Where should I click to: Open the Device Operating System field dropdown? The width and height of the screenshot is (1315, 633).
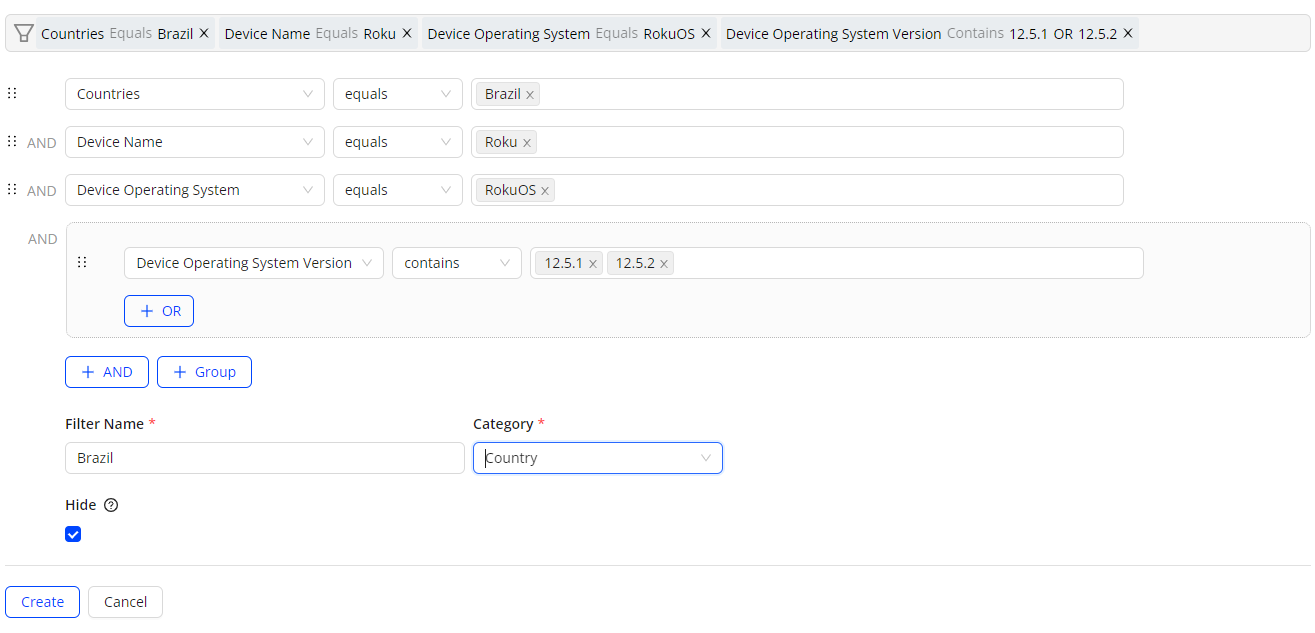coord(195,190)
